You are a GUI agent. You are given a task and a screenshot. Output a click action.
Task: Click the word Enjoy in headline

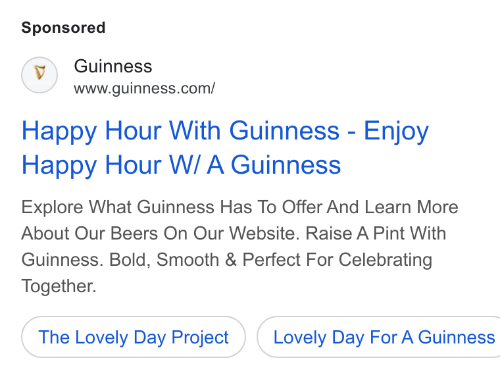coord(396,132)
